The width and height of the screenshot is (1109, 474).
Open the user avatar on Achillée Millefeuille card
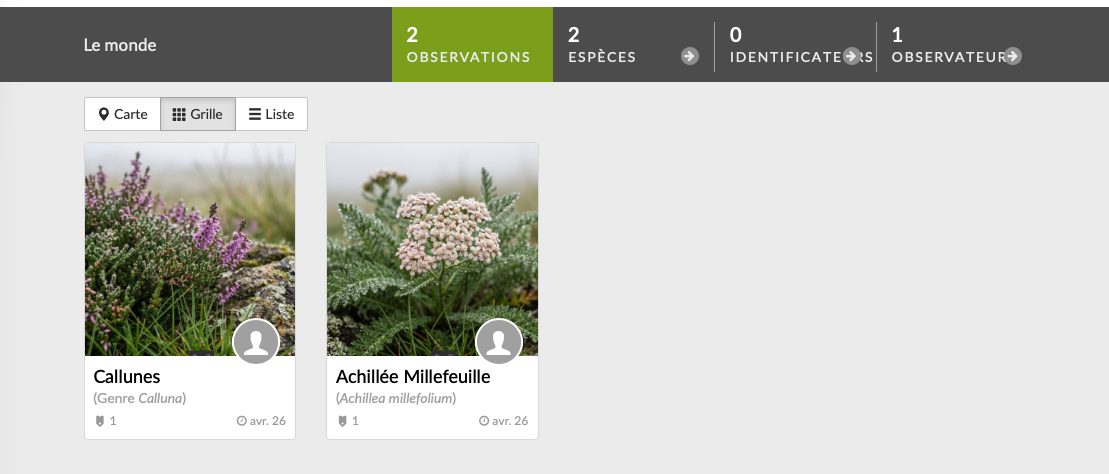tap(499, 342)
